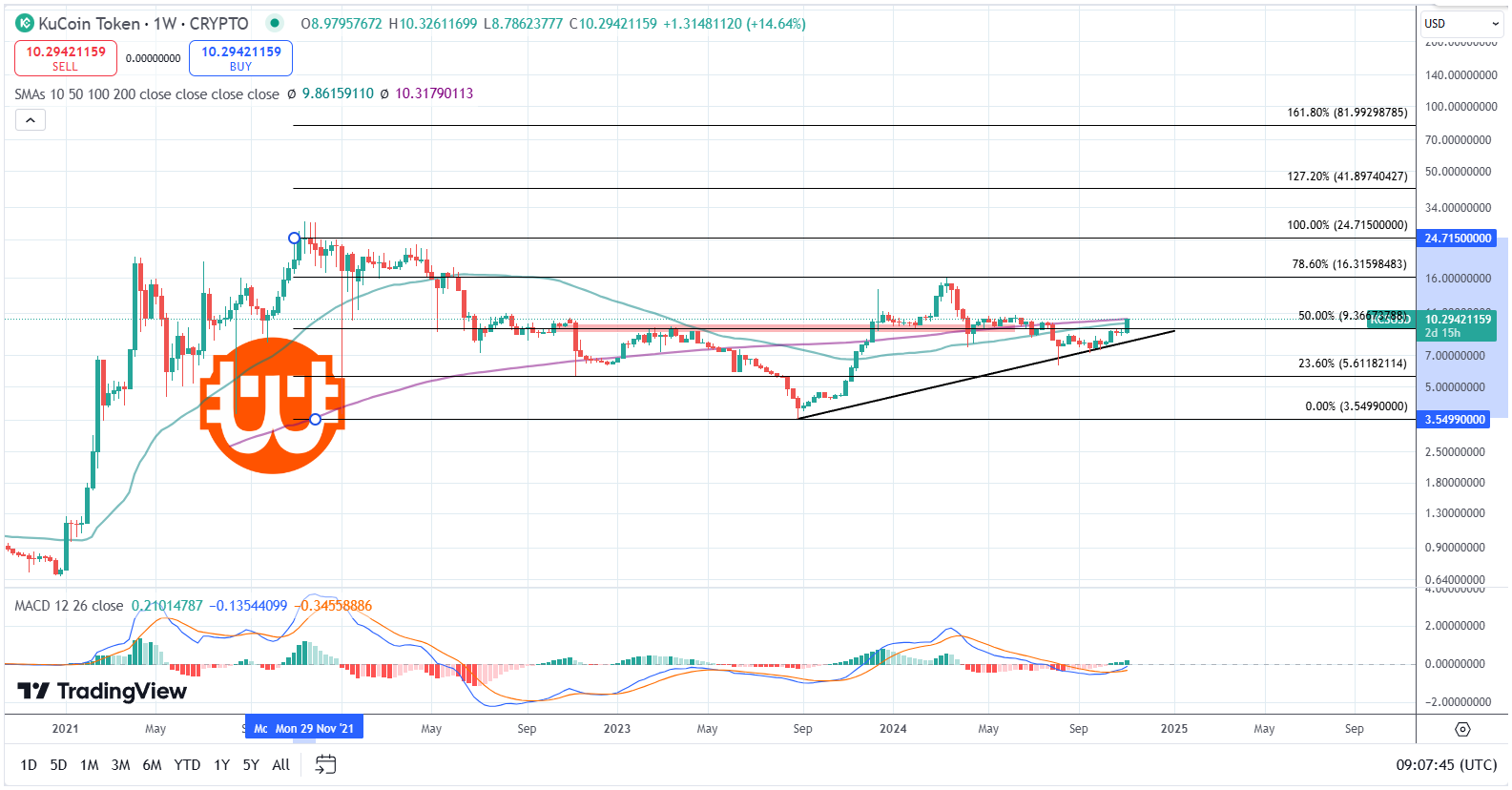Select the 6M time range
The height and width of the screenshot is (790, 1512).
tap(152, 765)
